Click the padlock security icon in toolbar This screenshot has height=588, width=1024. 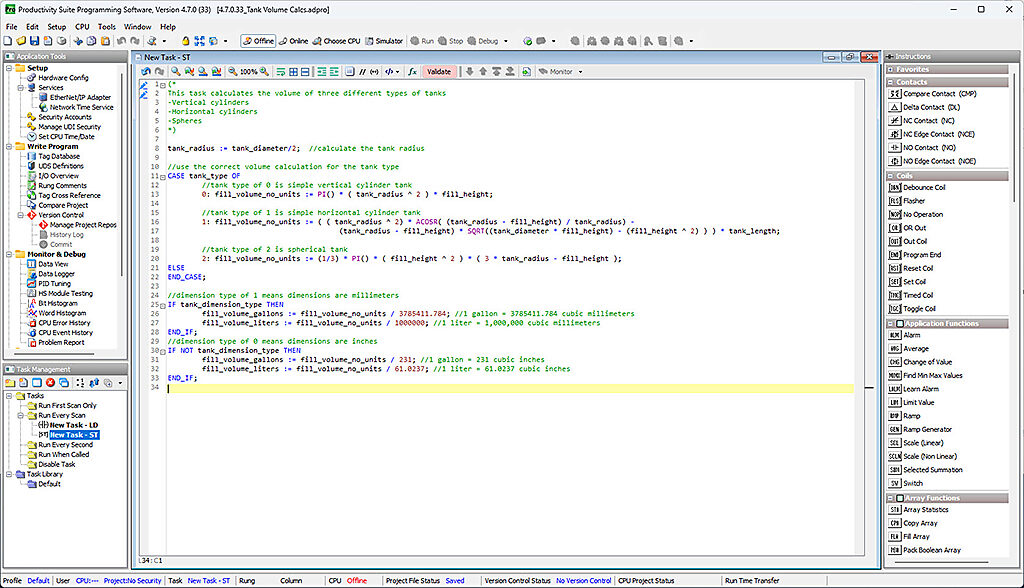[185, 41]
